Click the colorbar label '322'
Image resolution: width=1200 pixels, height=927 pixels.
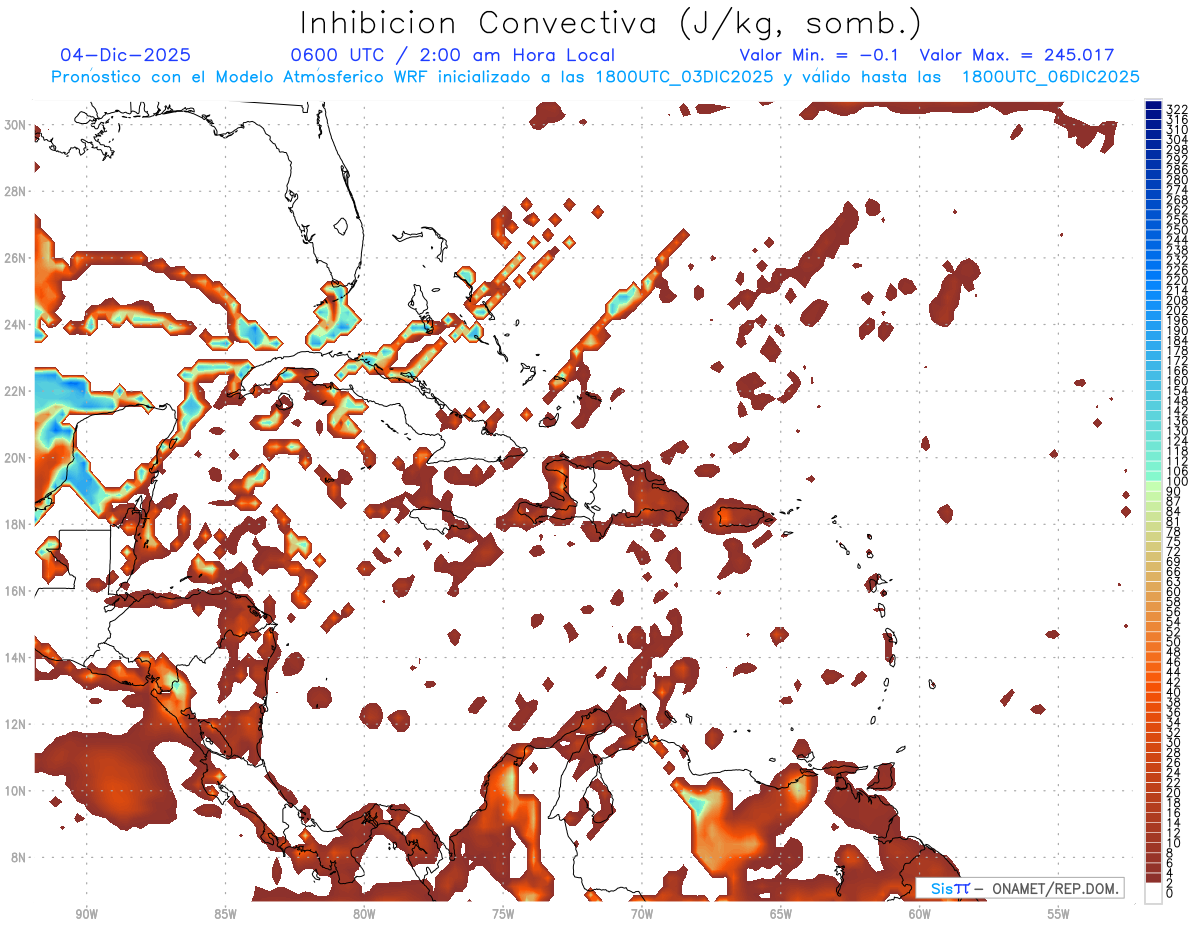pos(1176,109)
